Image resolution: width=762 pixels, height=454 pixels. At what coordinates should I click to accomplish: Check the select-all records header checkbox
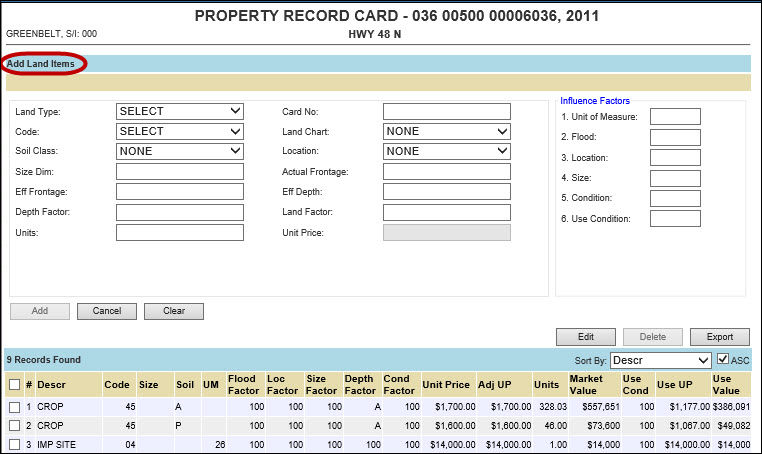point(14,384)
